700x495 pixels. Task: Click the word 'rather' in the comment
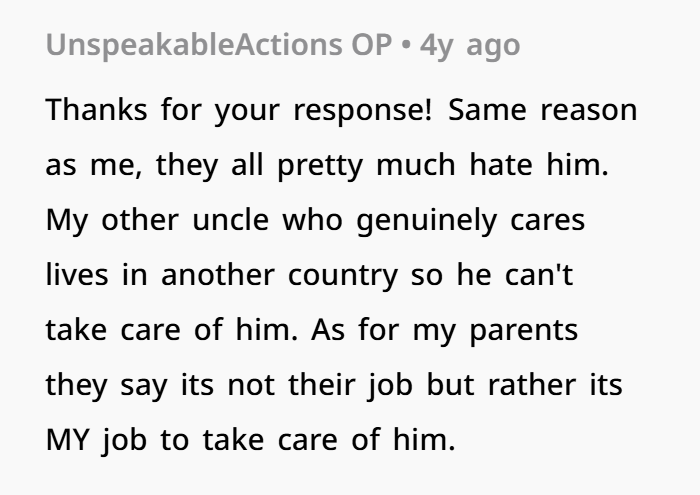tap(532, 385)
